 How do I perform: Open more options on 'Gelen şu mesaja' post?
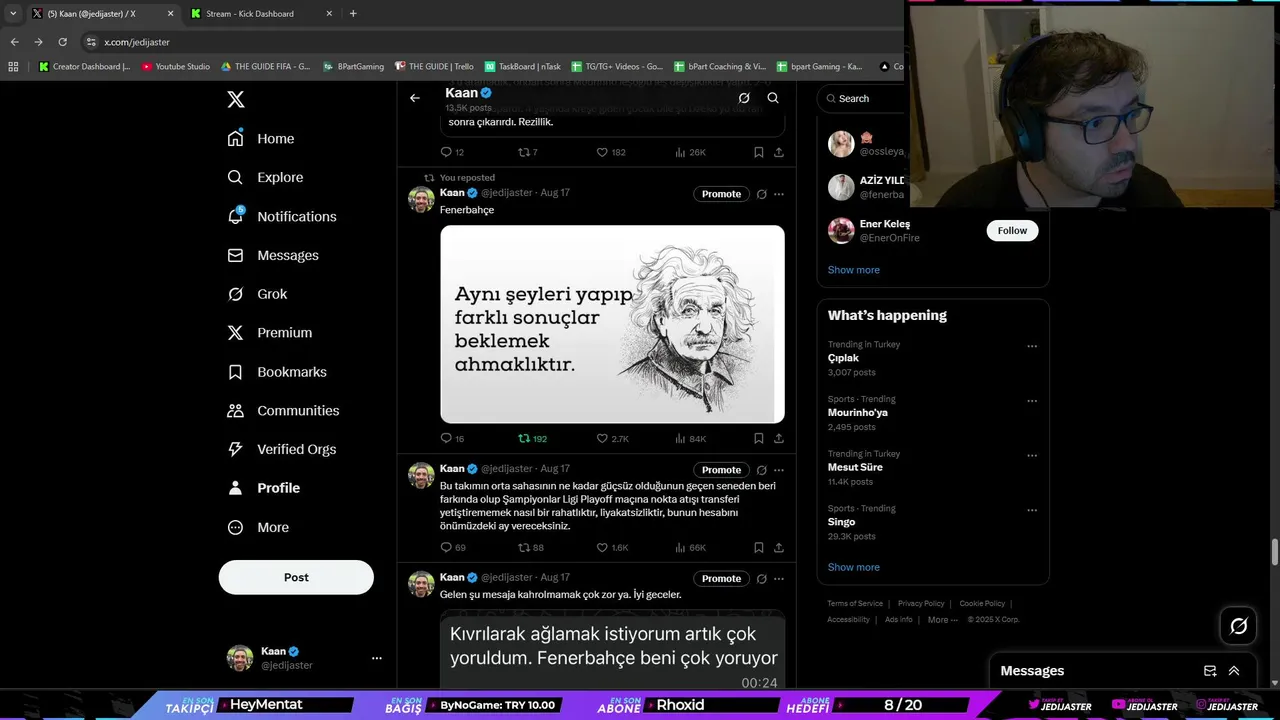(x=779, y=579)
